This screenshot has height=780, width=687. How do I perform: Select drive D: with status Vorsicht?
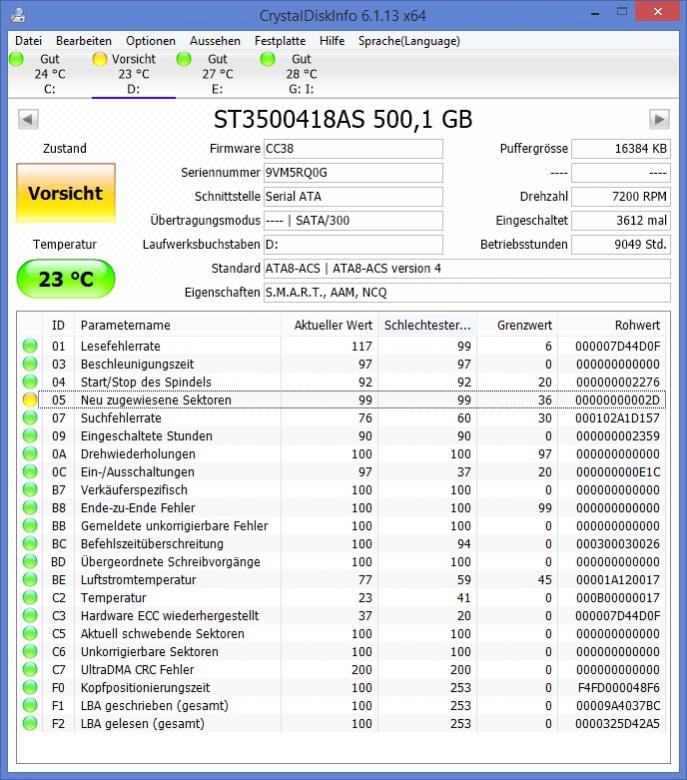pyautogui.click(x=133, y=74)
